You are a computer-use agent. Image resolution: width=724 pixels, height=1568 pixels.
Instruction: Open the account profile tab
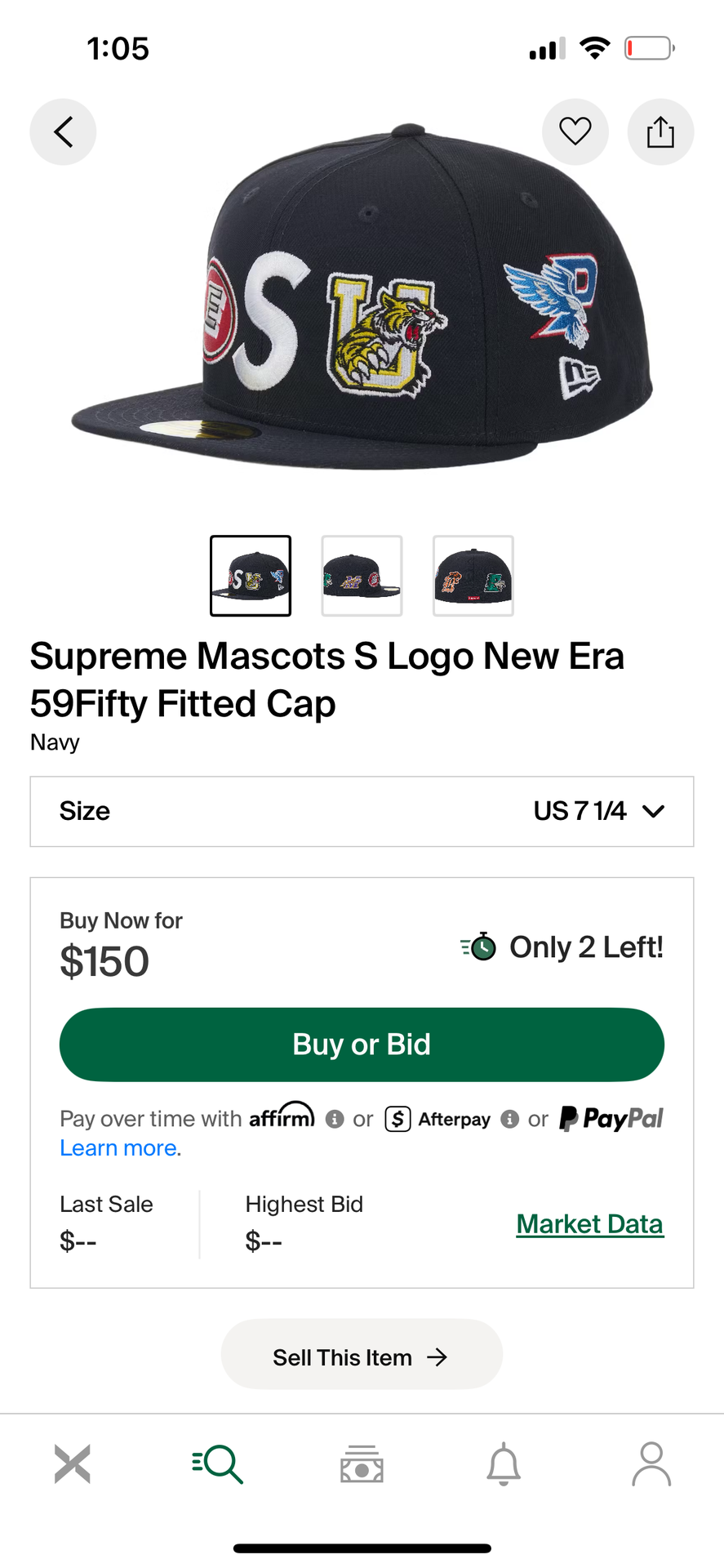(x=651, y=1463)
